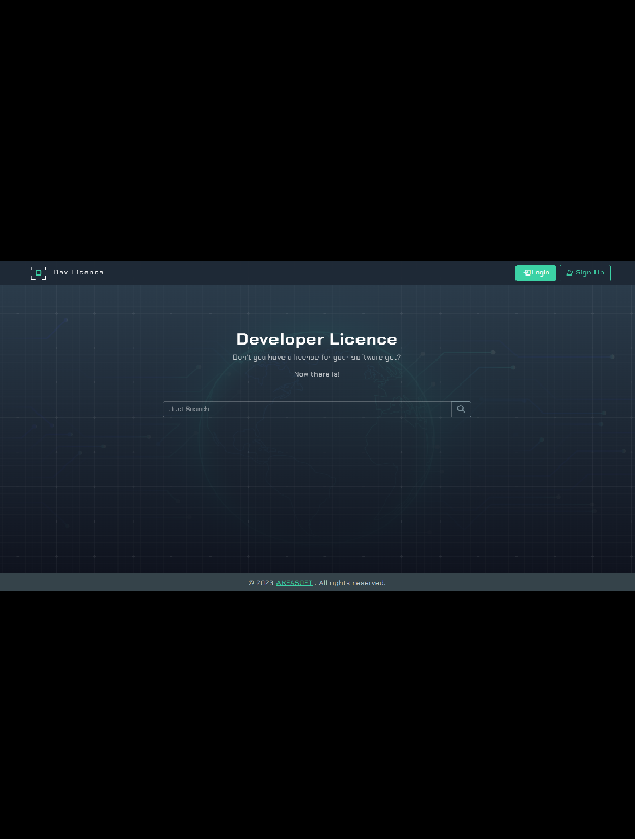Focus the Just Search input field
The width and height of the screenshot is (635, 839).
(307, 409)
